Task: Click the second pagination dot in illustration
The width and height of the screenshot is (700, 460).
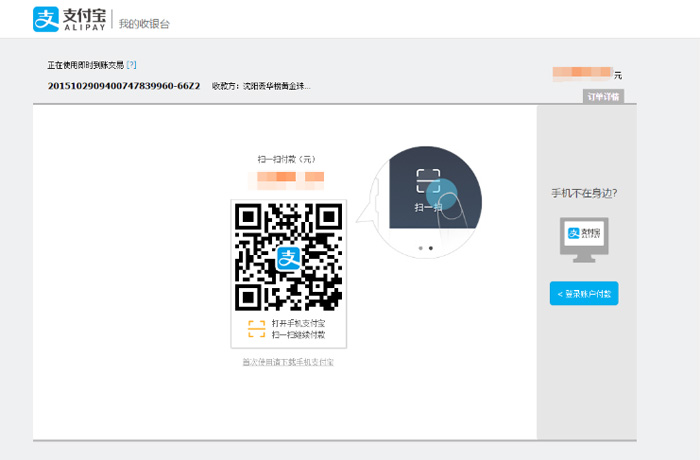Action: (x=431, y=248)
